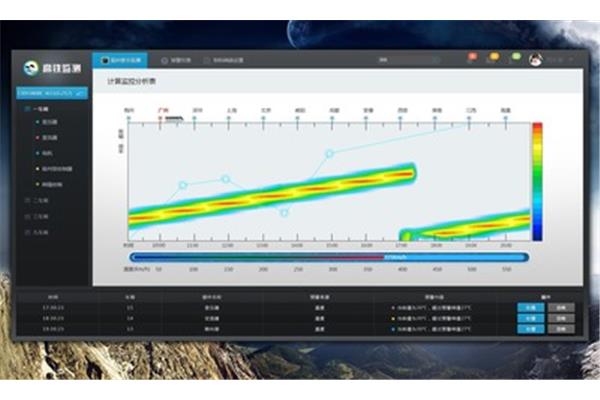600x400 pixels.
Task: Expand the fourth carriage group in sidebar
Action: point(37,232)
